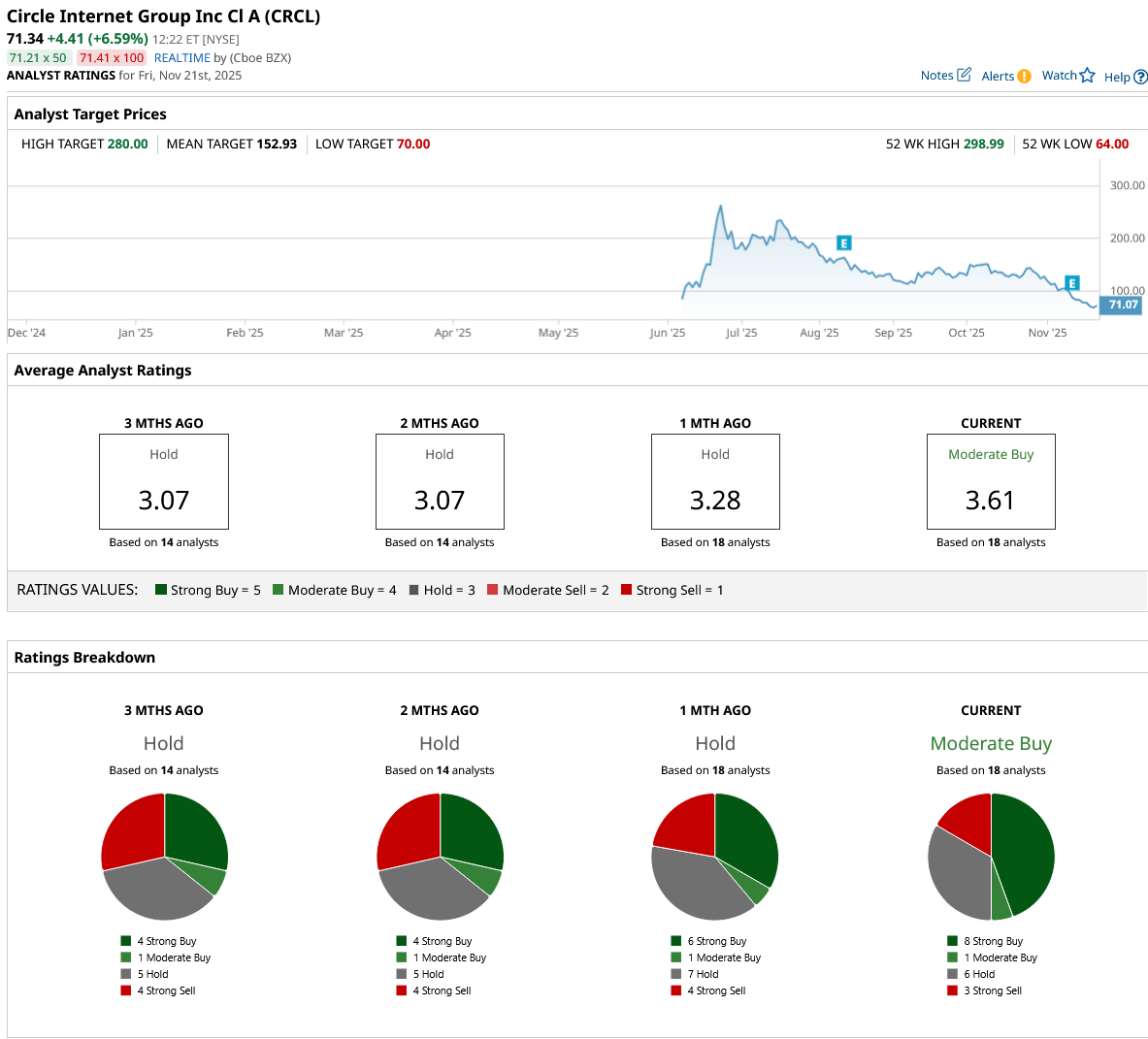Click the Current rating 3.61 box

pos(991,481)
